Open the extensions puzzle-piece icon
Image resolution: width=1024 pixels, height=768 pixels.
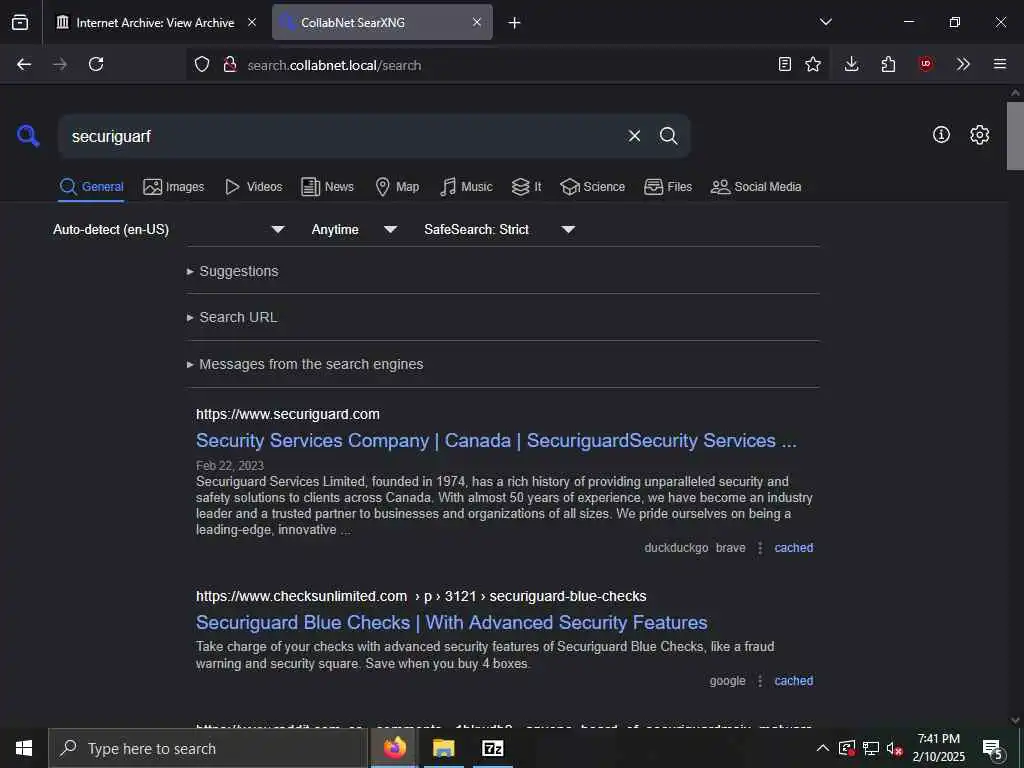pyautogui.click(x=888, y=64)
